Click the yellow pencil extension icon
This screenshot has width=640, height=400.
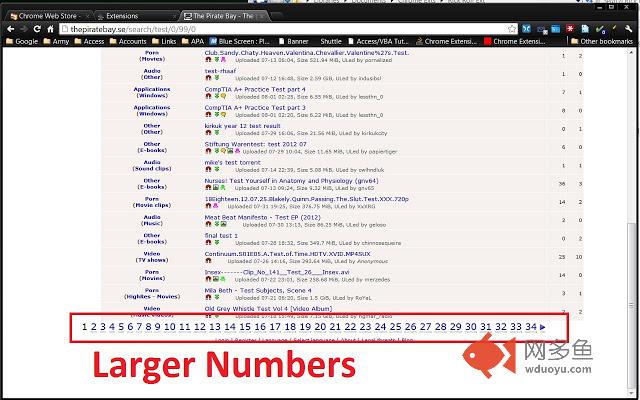click(614, 29)
